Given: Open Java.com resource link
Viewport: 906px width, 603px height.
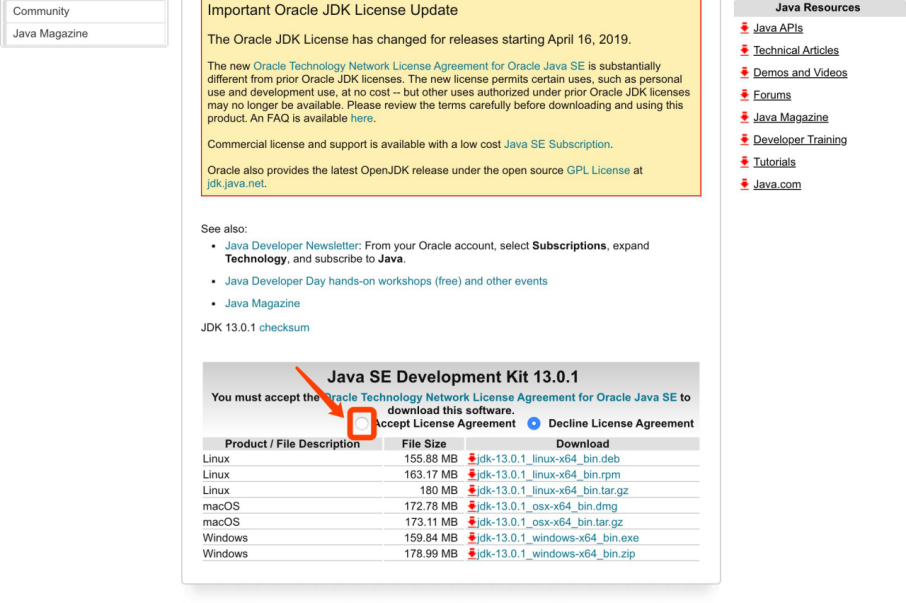Looking at the screenshot, I should (777, 184).
